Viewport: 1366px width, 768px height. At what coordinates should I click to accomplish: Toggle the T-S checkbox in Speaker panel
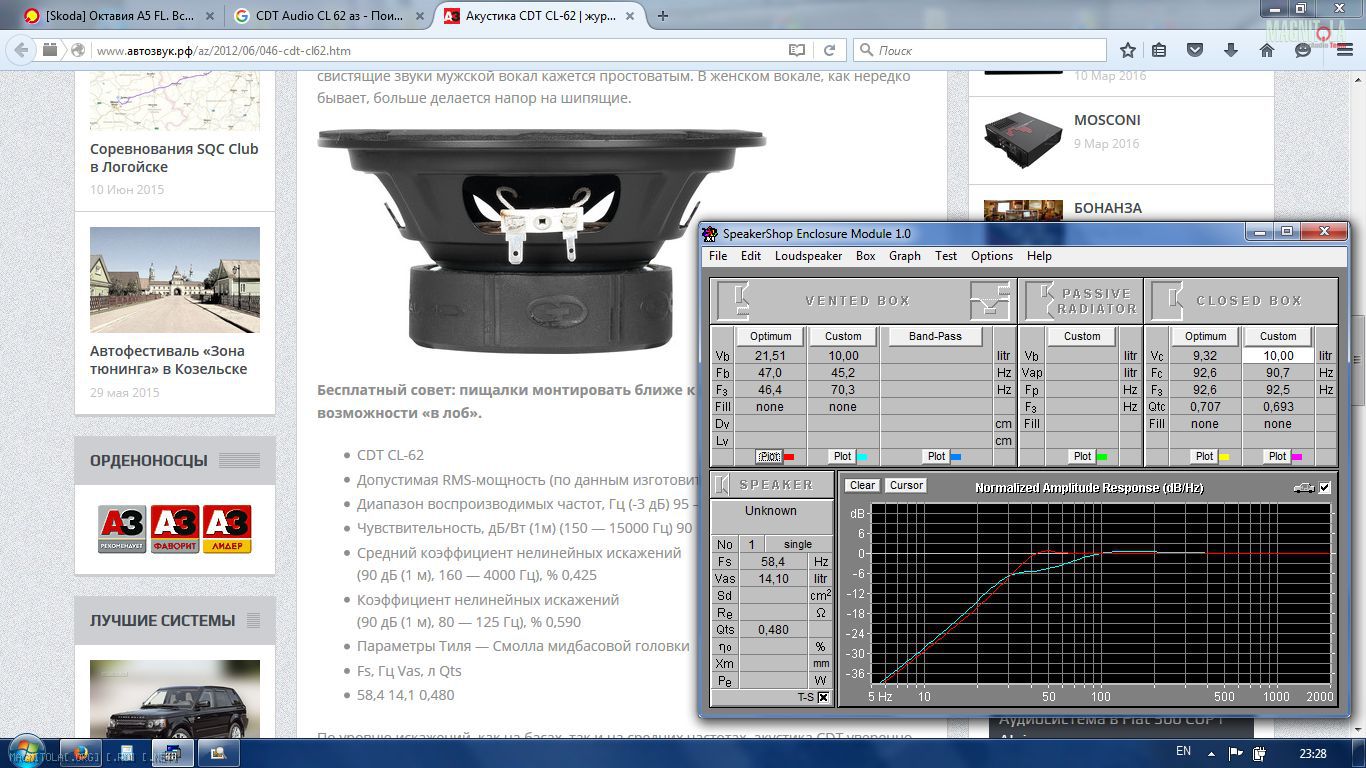(x=823, y=697)
